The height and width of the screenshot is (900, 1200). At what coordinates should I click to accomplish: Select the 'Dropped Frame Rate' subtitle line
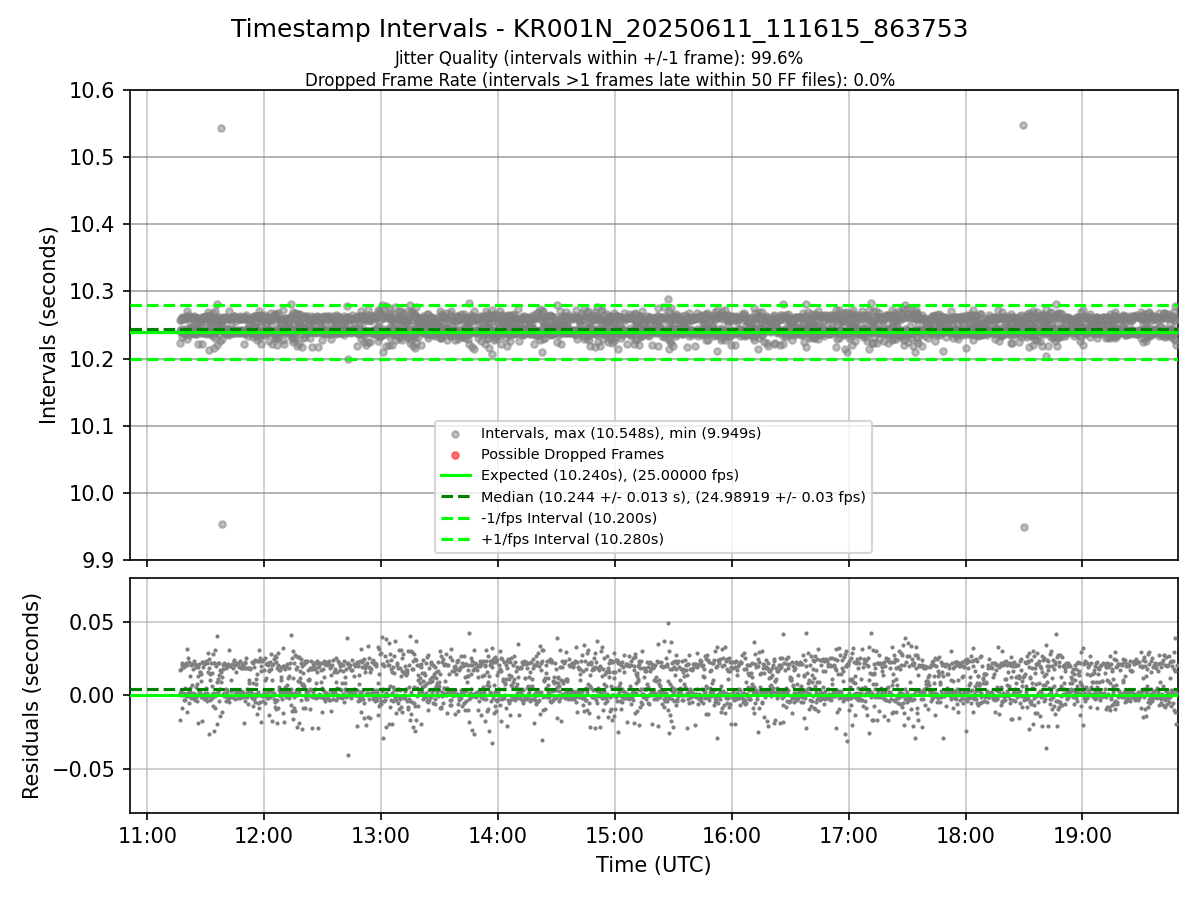click(599, 80)
